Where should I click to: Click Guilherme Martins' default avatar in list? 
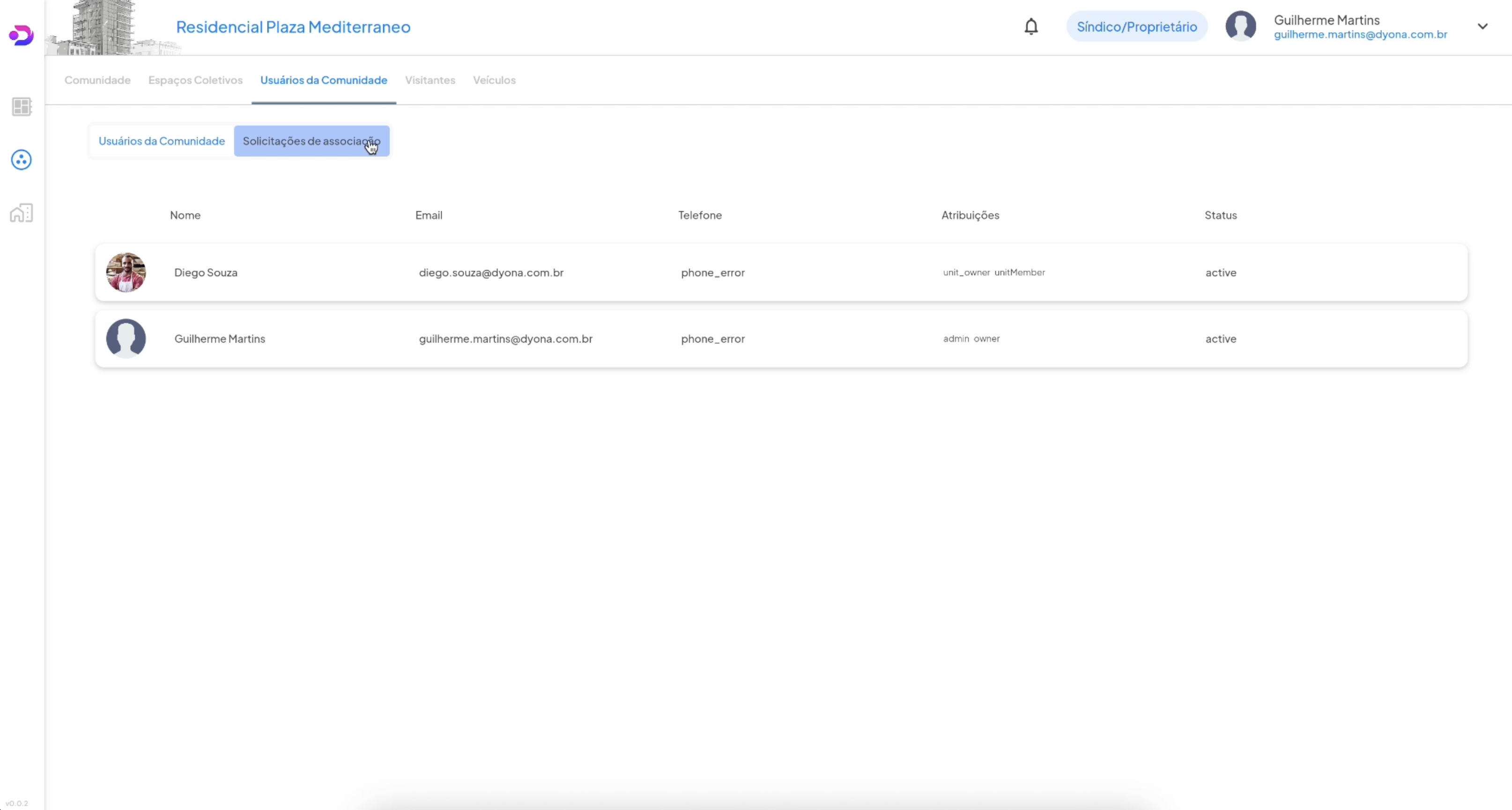[x=126, y=339]
